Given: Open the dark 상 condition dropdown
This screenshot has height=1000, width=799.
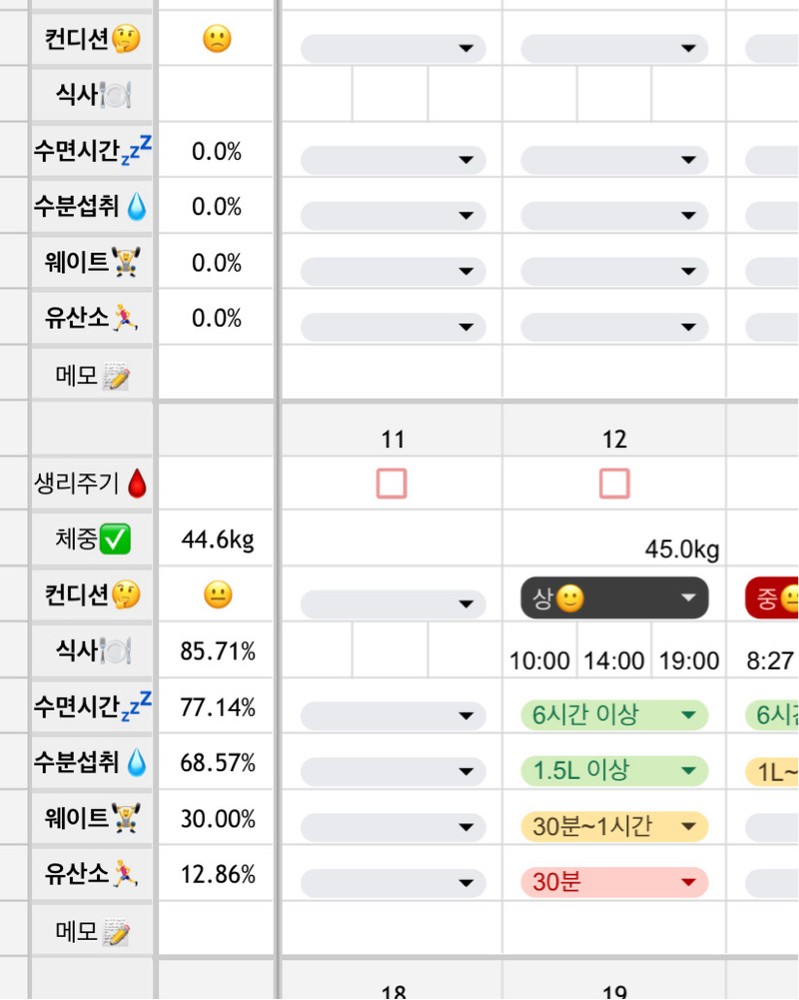Looking at the screenshot, I should coord(614,598).
